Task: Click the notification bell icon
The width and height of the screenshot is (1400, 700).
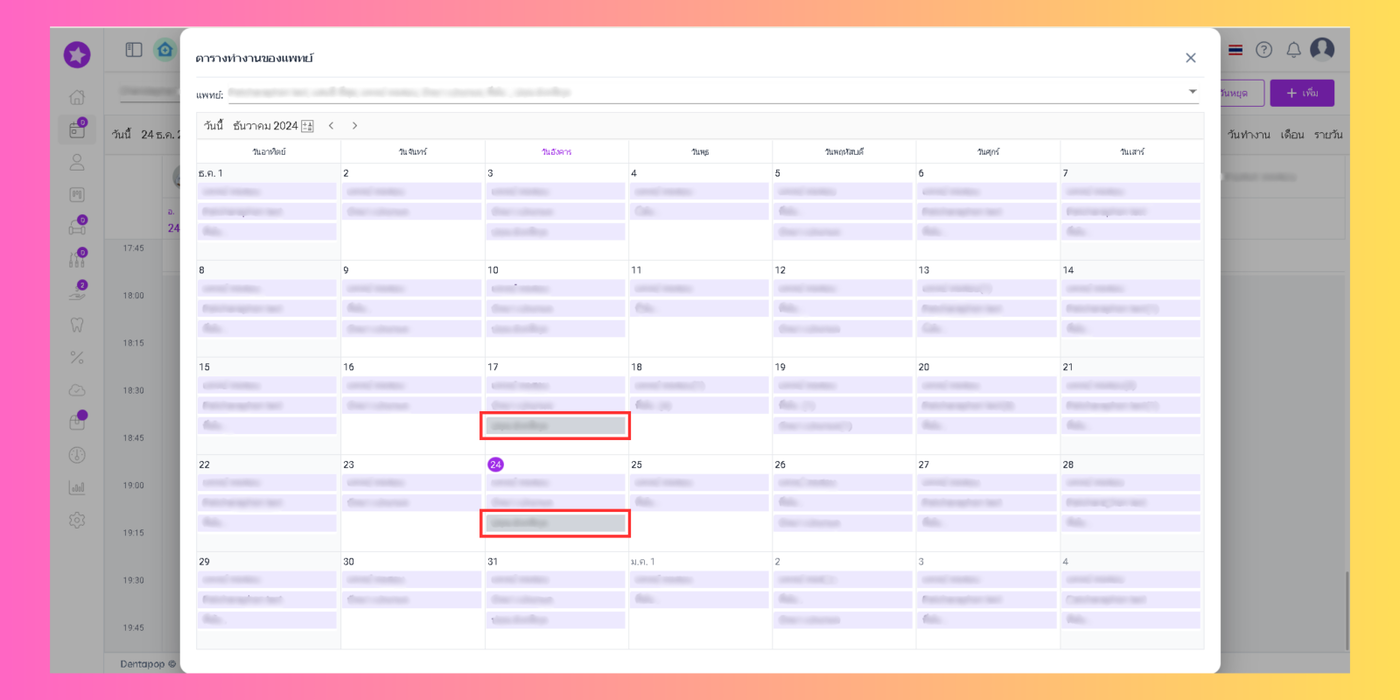Action: coord(1293,50)
